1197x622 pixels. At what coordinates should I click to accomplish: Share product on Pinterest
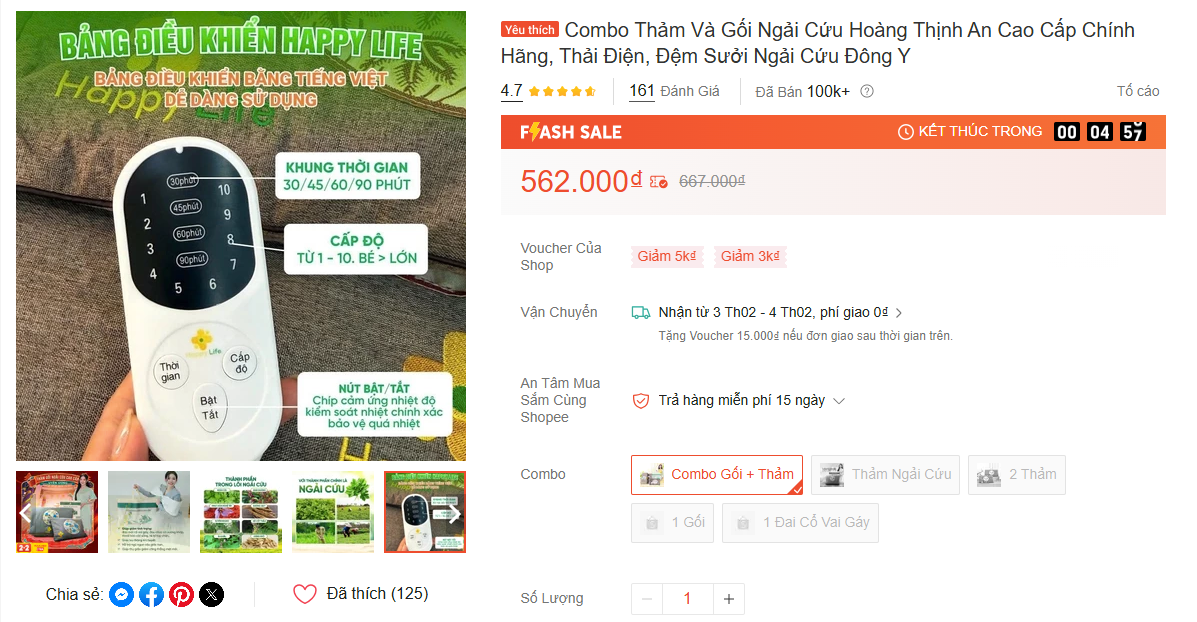(x=182, y=594)
